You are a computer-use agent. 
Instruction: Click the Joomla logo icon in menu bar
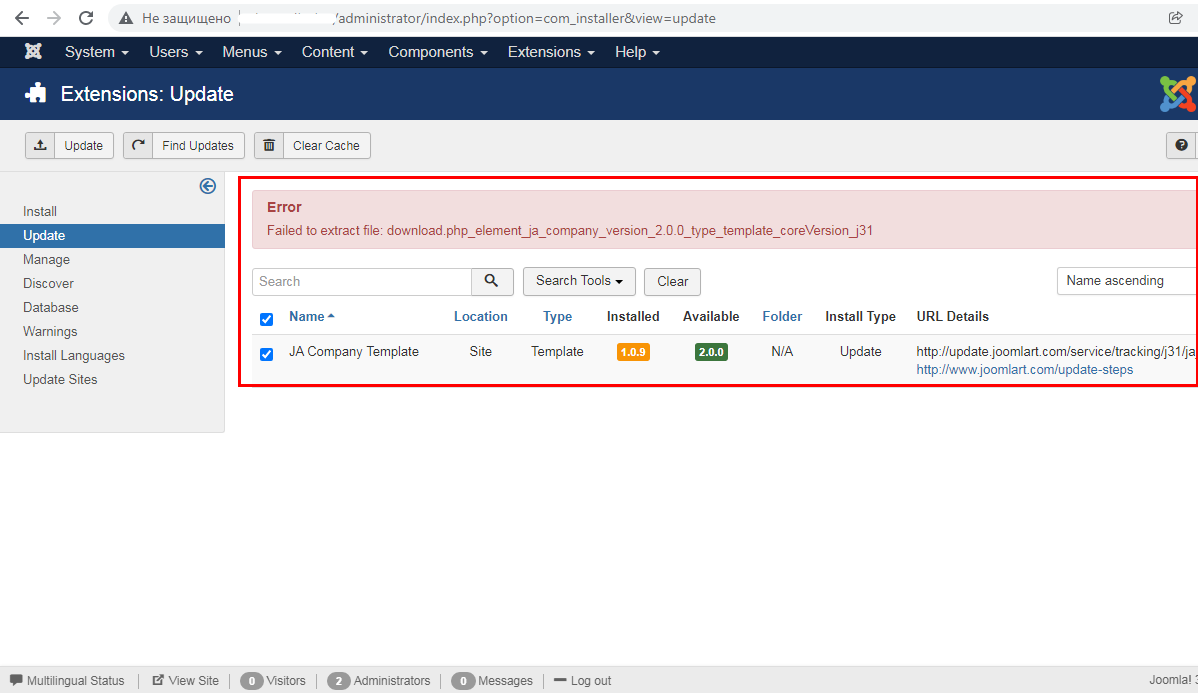tap(33, 51)
